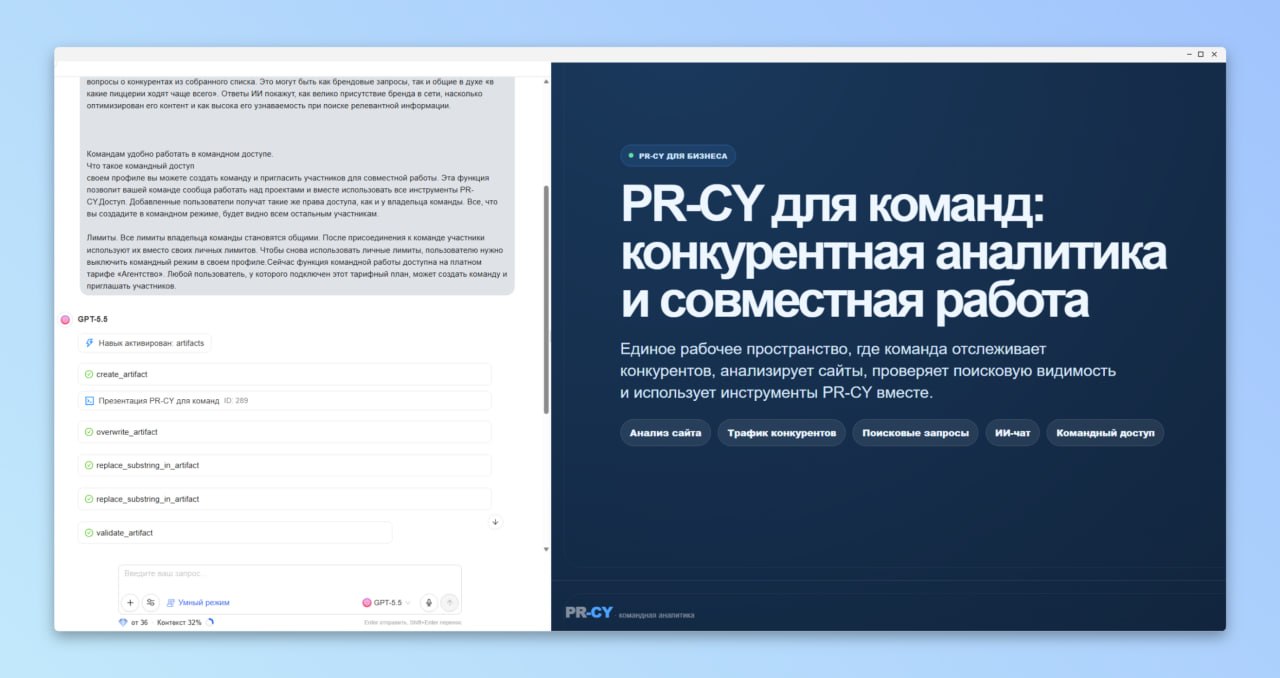The image size is (1280, 678).
Task: Click the 'PR-CY ДЛЯ БИЗНЕСА' badge
Action: [x=678, y=156]
